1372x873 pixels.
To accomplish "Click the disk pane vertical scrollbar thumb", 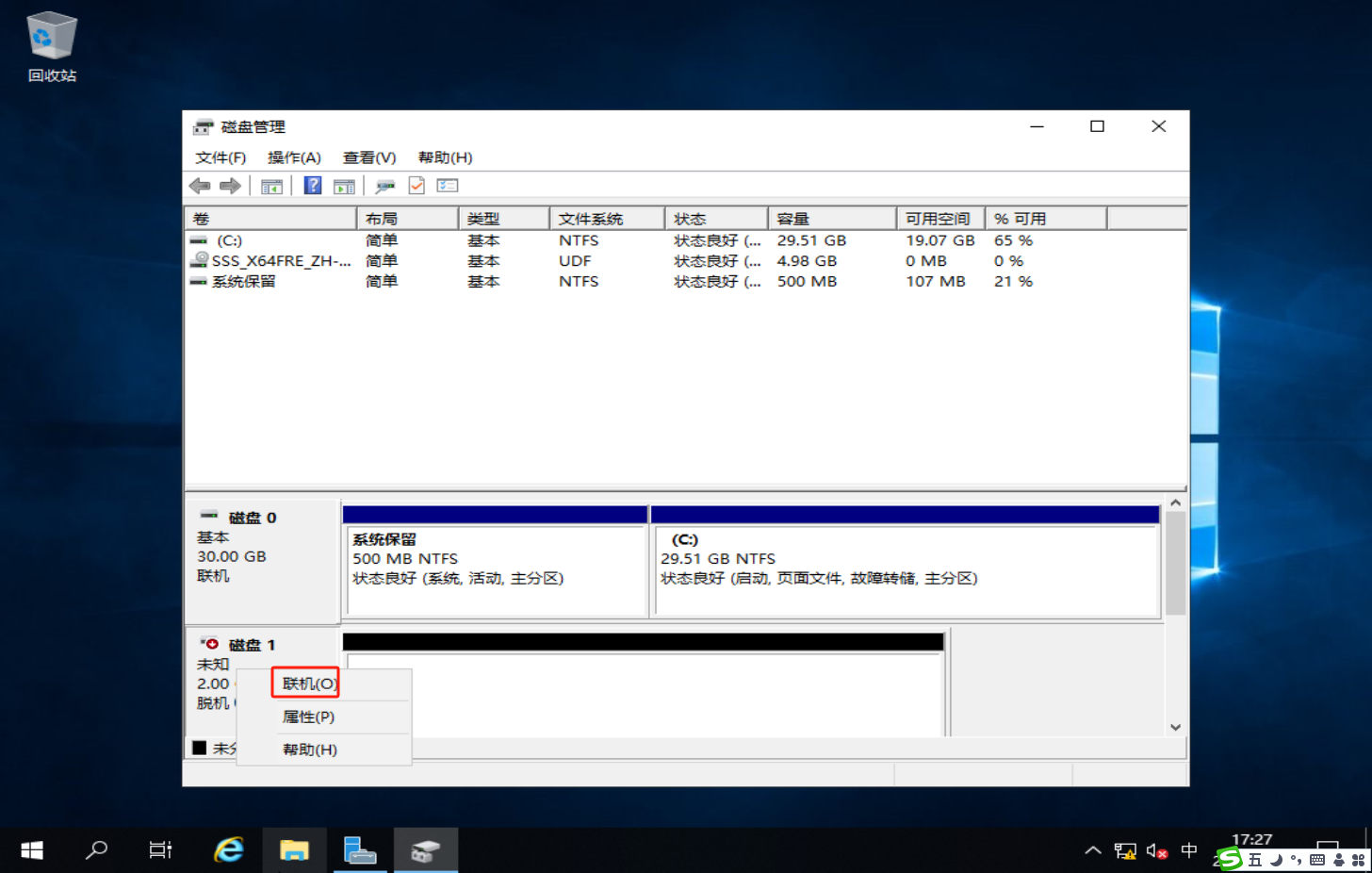I will 1175,564.
